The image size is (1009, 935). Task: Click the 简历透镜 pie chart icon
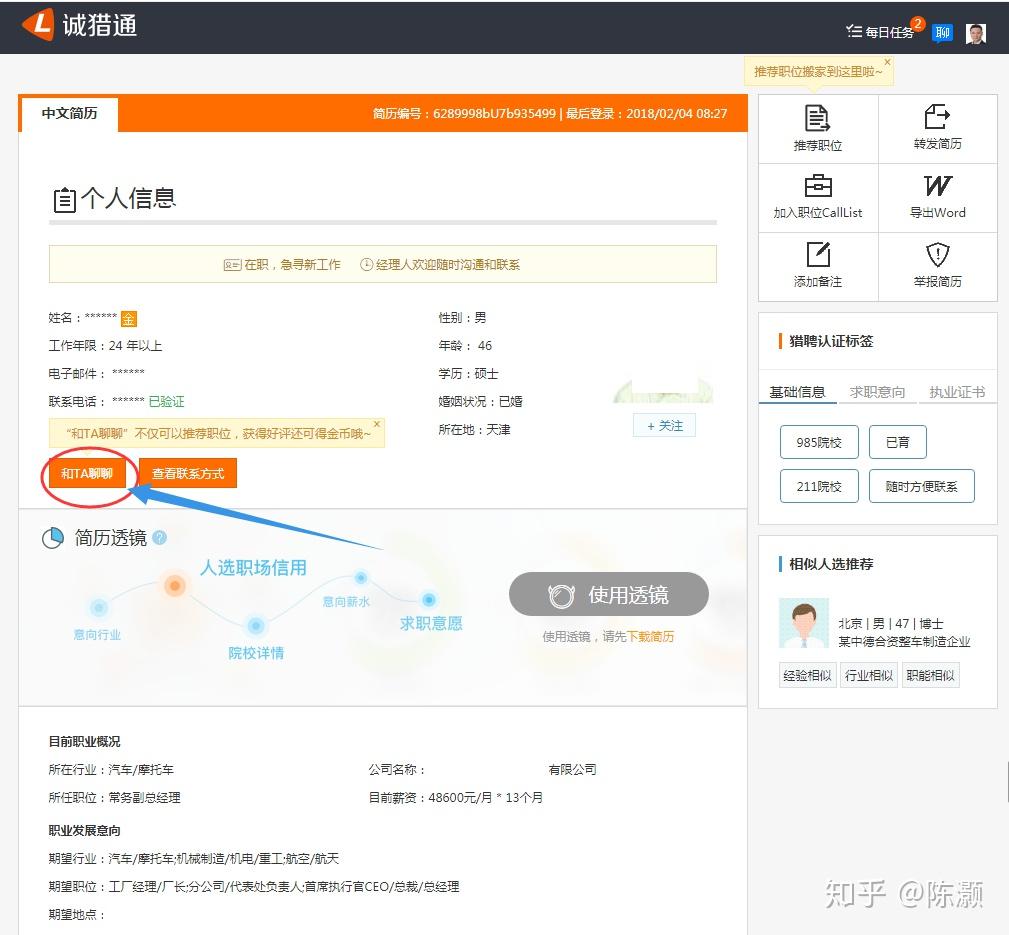pyautogui.click(x=53, y=538)
